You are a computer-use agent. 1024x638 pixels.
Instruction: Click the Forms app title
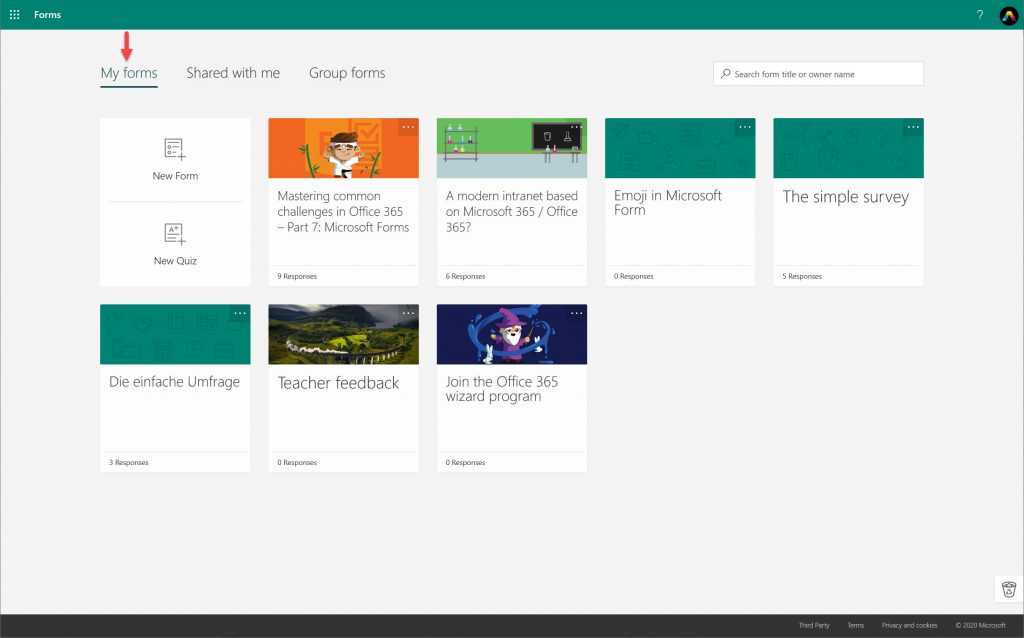48,14
